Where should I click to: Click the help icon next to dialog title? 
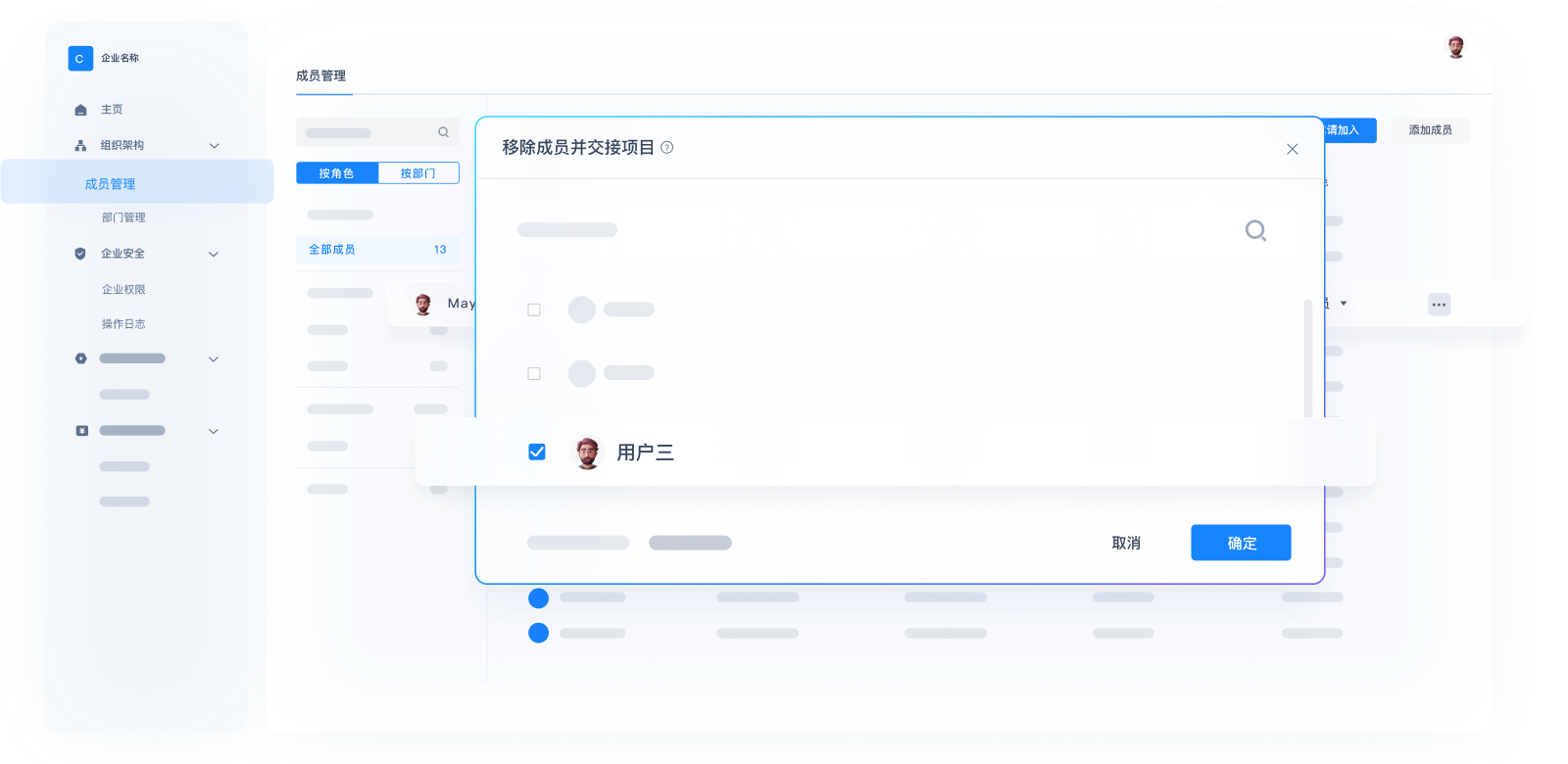(666, 148)
